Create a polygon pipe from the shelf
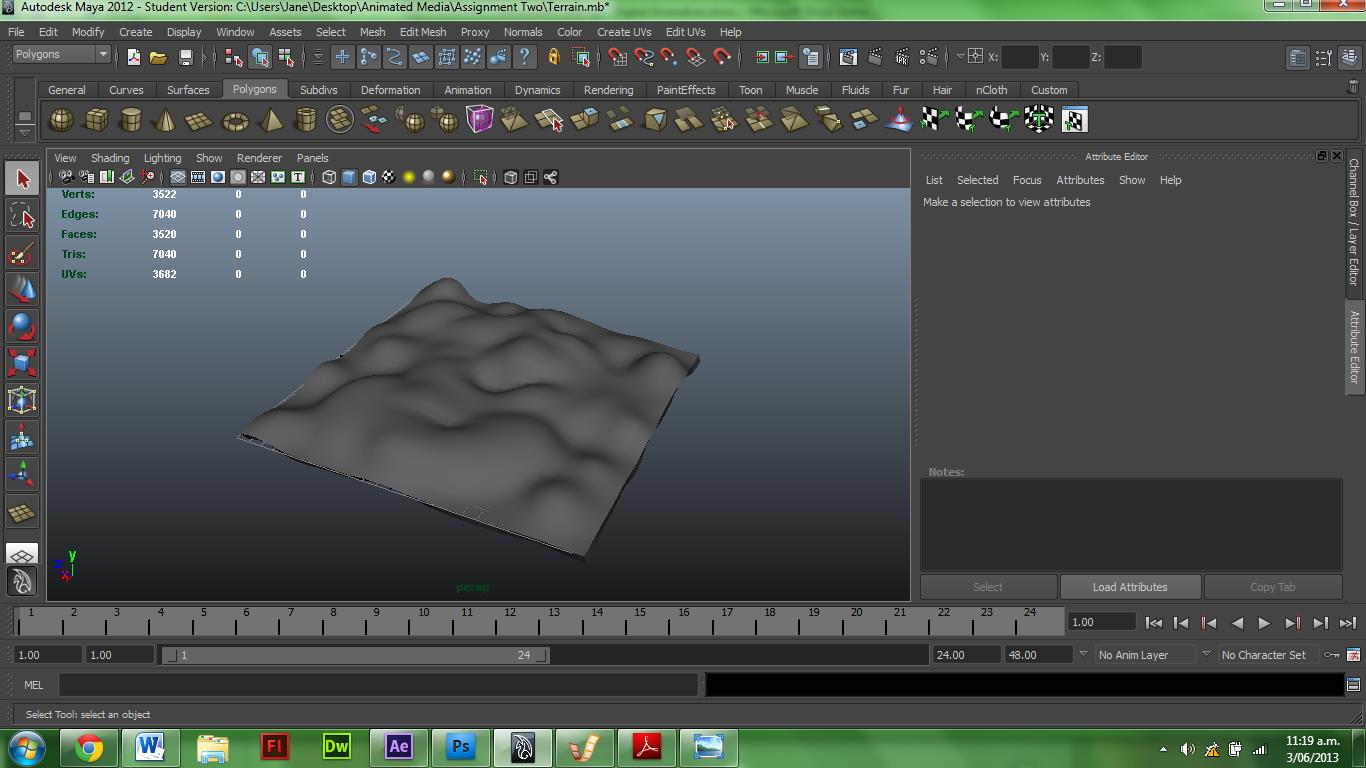 click(305, 120)
